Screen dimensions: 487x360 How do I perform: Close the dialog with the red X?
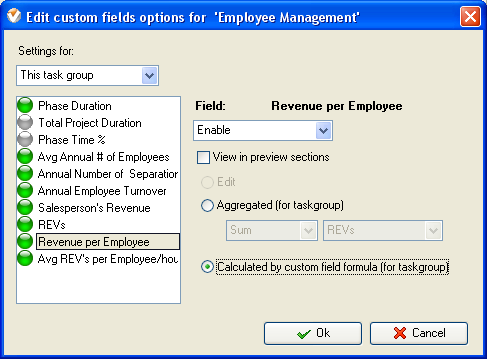(x=470, y=16)
